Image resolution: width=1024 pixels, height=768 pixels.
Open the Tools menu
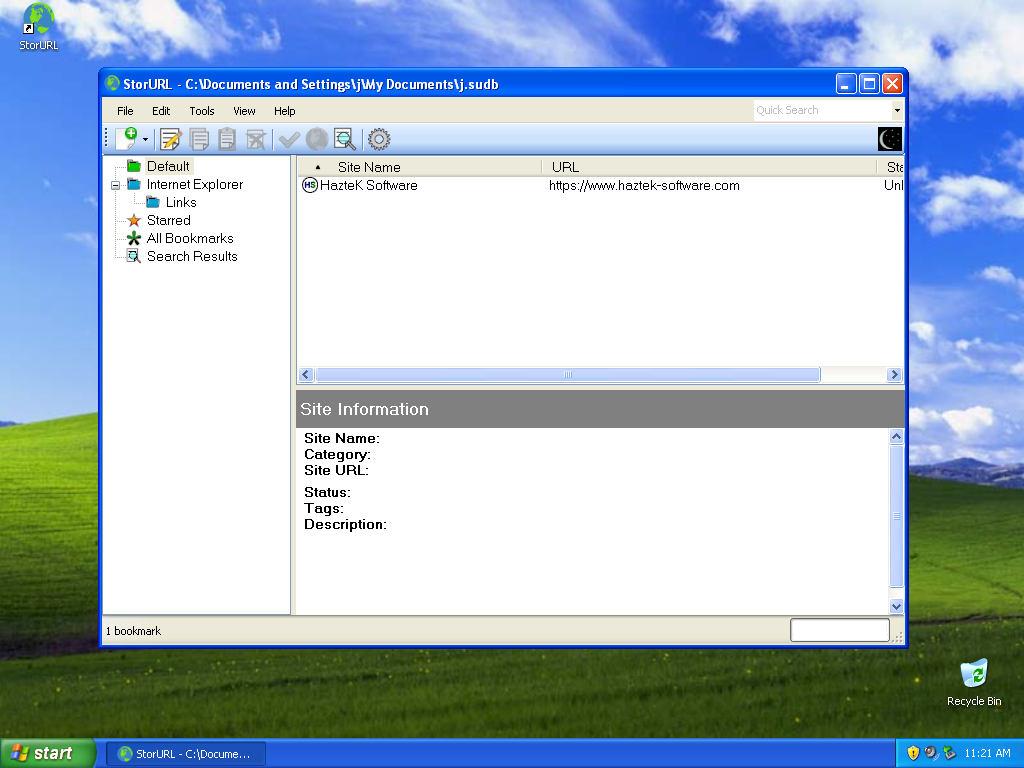pos(202,111)
